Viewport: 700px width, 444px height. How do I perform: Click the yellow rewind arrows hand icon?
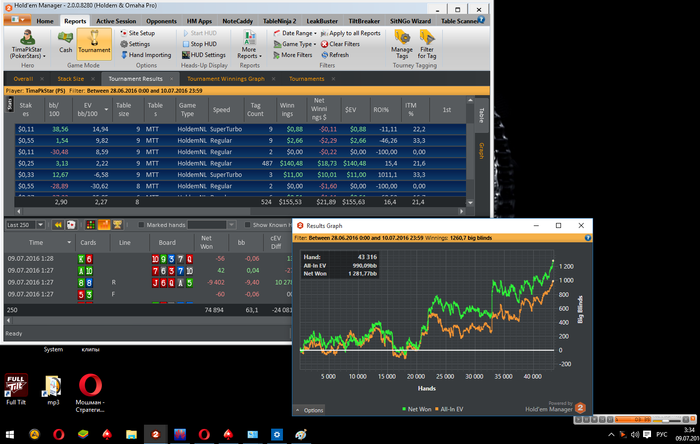[58, 225]
